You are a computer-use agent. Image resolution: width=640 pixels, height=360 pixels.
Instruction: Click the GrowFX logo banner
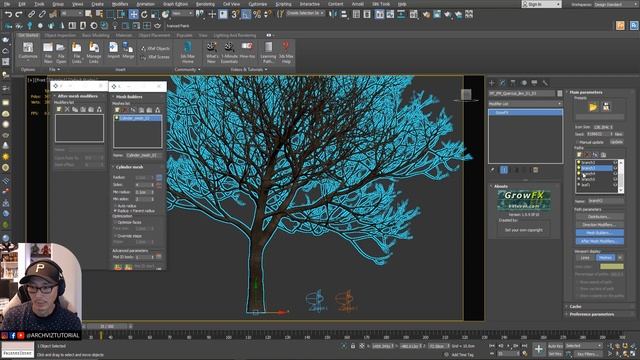click(524, 200)
